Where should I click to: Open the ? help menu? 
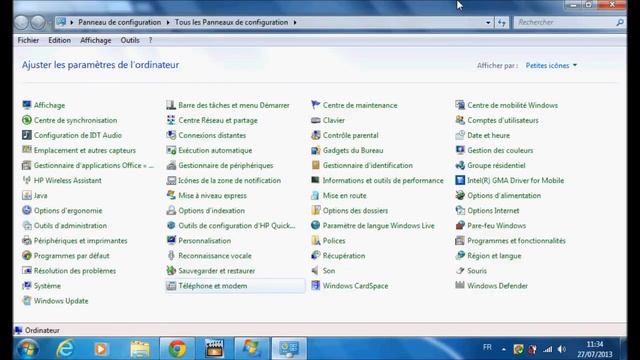(150, 40)
